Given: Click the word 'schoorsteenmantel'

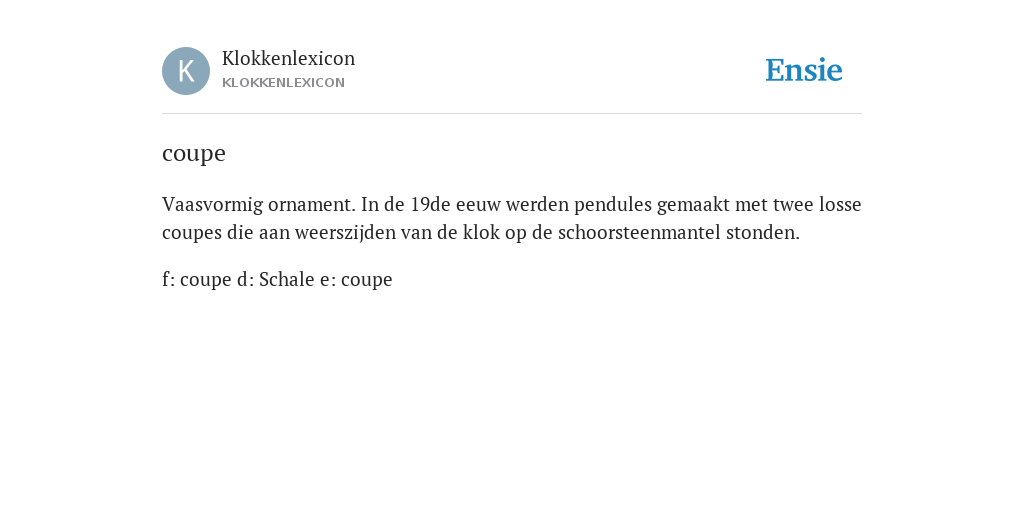Looking at the screenshot, I should [639, 233].
